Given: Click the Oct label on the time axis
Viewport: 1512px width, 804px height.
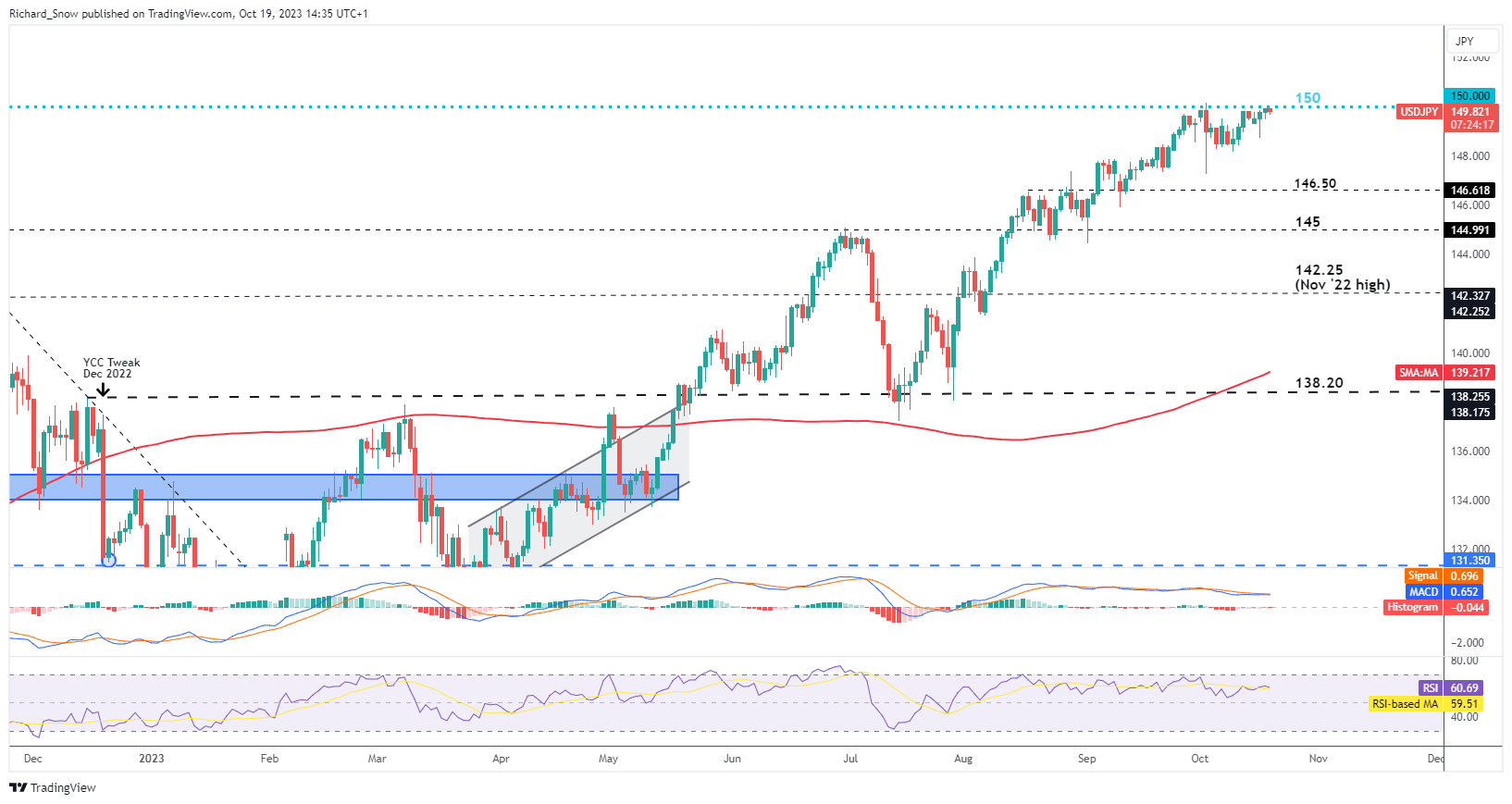Looking at the screenshot, I should click(x=1199, y=759).
